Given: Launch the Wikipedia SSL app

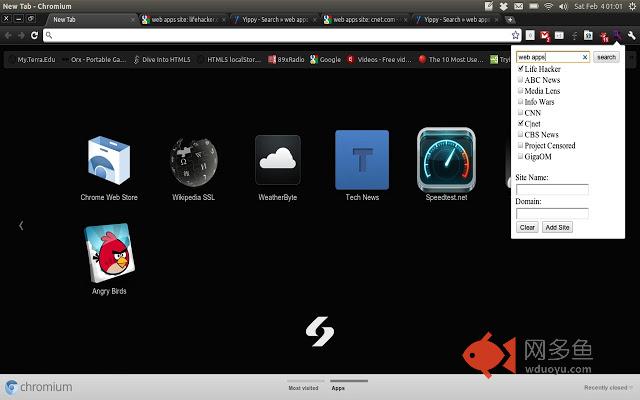Looking at the screenshot, I should click(193, 168).
